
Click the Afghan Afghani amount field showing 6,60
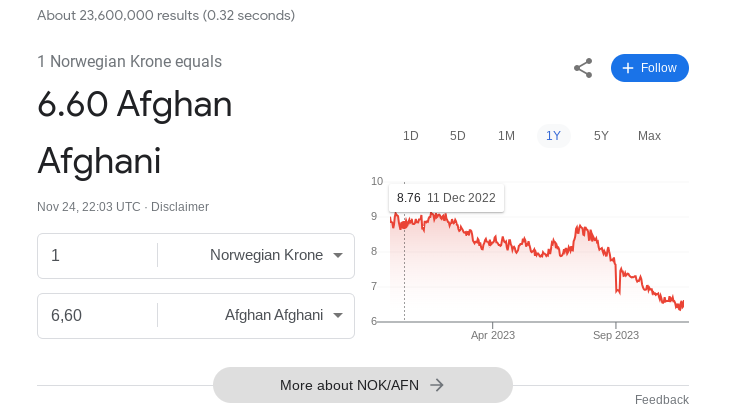[98, 315]
